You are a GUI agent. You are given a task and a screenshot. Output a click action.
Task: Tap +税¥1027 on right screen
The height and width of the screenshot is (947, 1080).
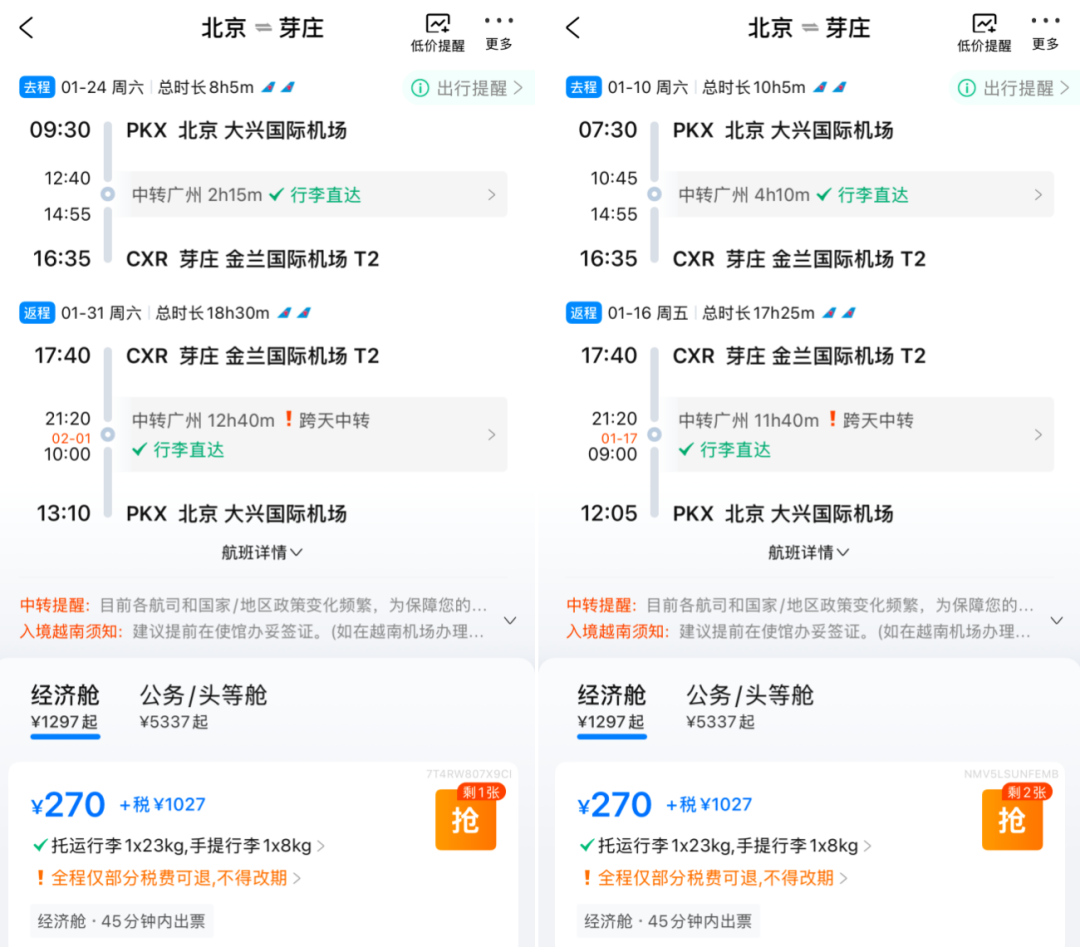click(709, 804)
